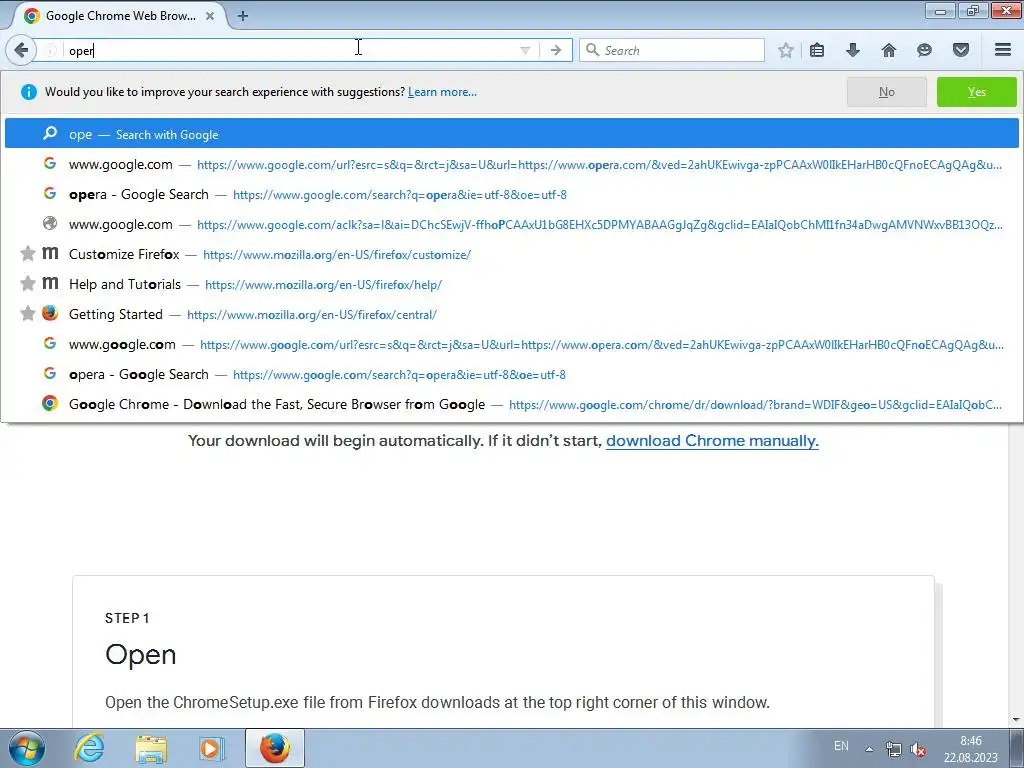Click the 'download Chrome manually.' link

pos(712,441)
